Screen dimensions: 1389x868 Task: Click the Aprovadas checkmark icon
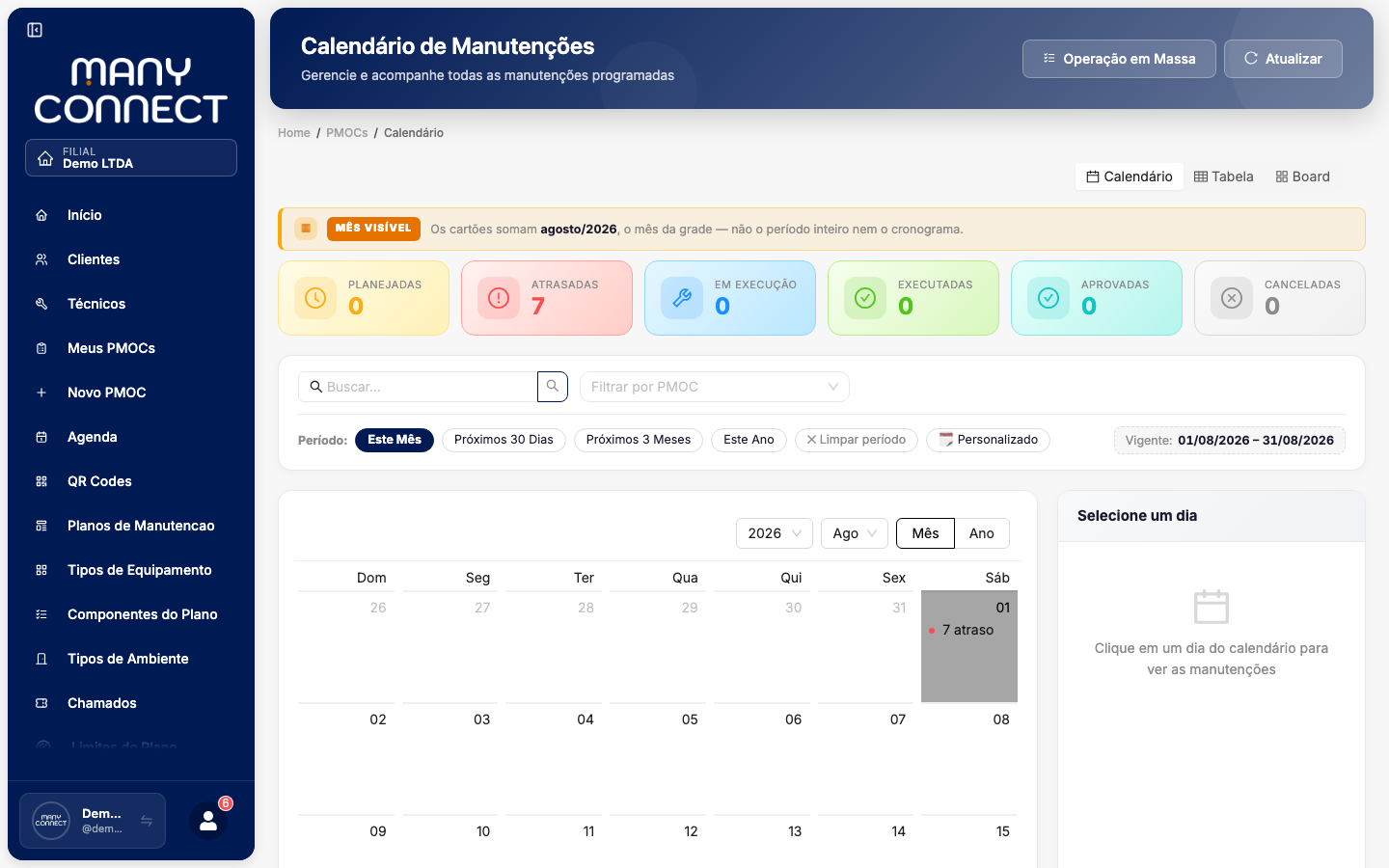(1049, 298)
